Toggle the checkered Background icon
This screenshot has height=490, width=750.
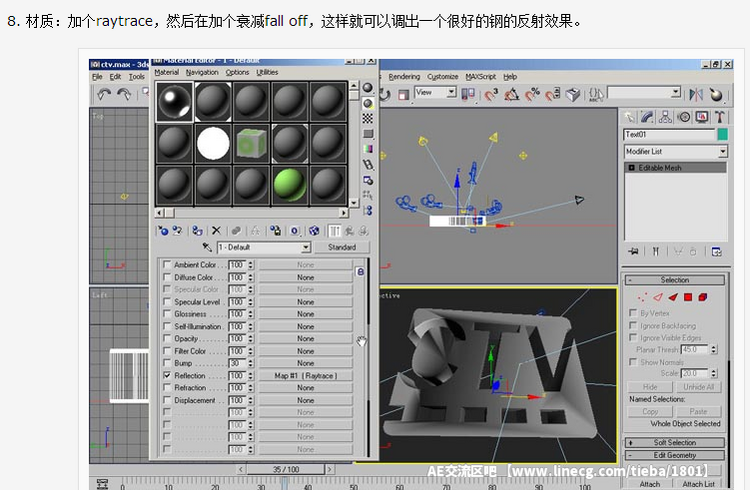tap(367, 118)
